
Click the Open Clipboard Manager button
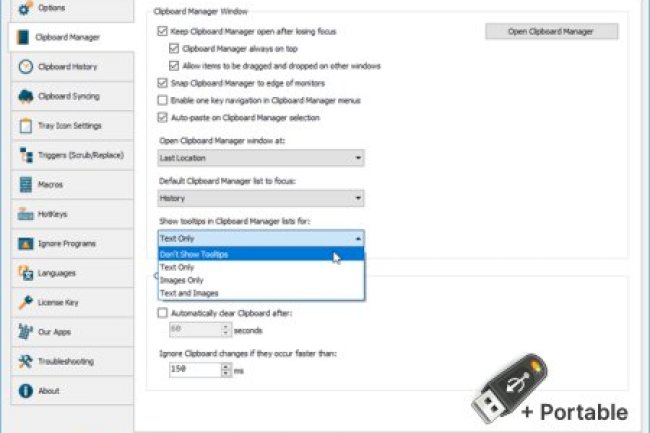click(x=551, y=32)
